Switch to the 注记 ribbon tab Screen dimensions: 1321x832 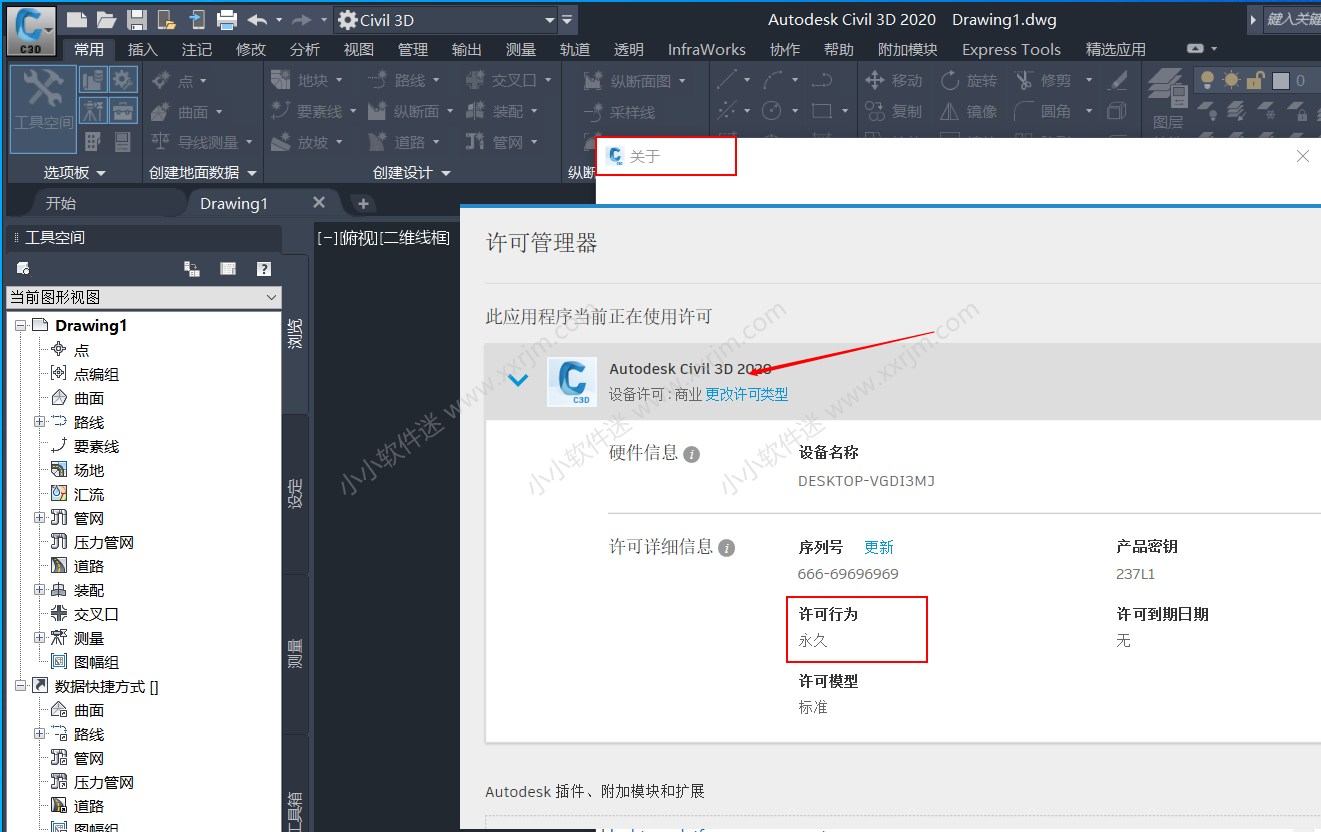click(197, 49)
